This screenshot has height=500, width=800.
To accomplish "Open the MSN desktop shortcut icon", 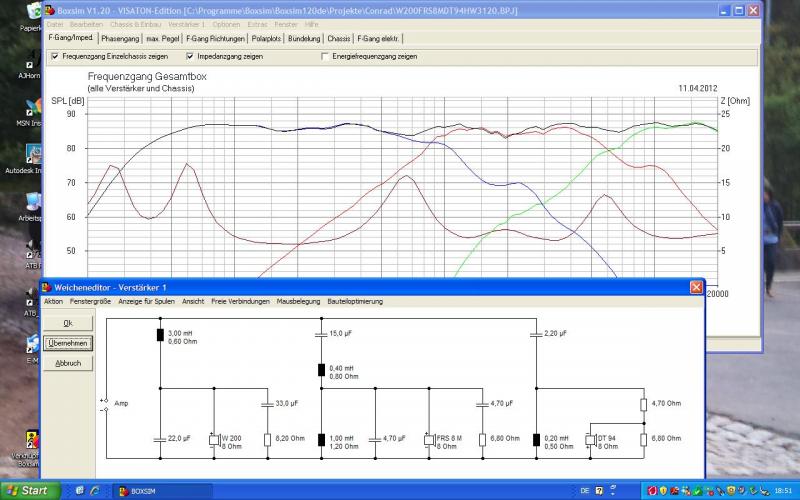I will pos(28,105).
